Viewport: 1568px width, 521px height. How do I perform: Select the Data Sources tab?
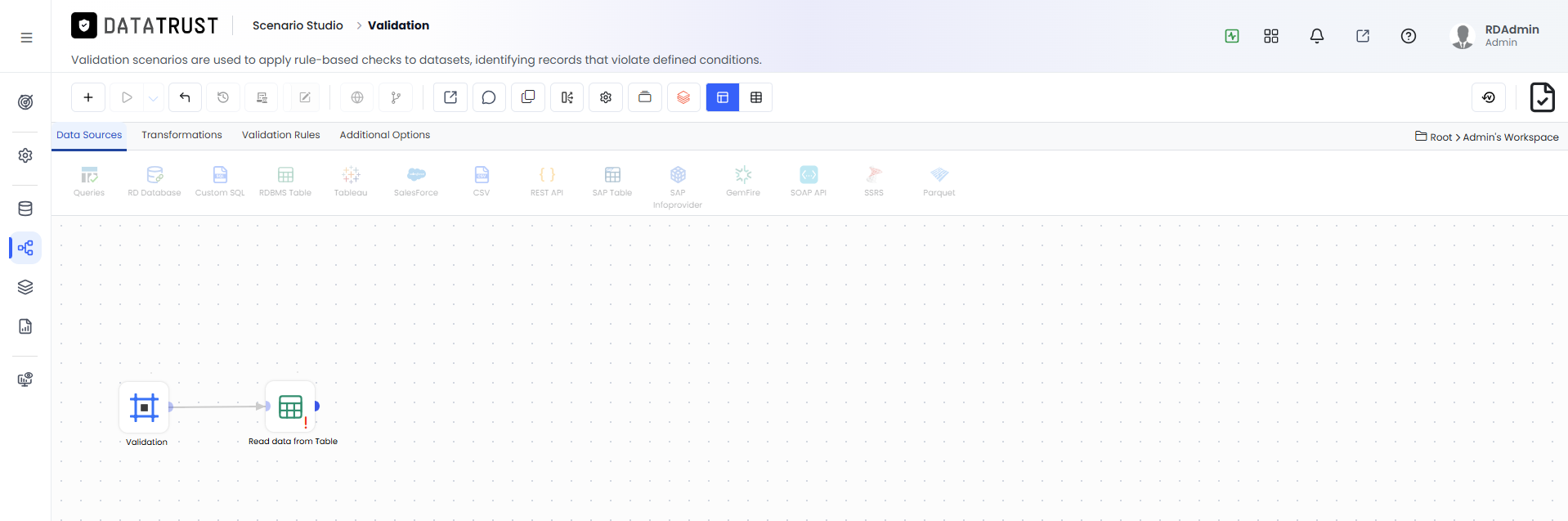89,135
